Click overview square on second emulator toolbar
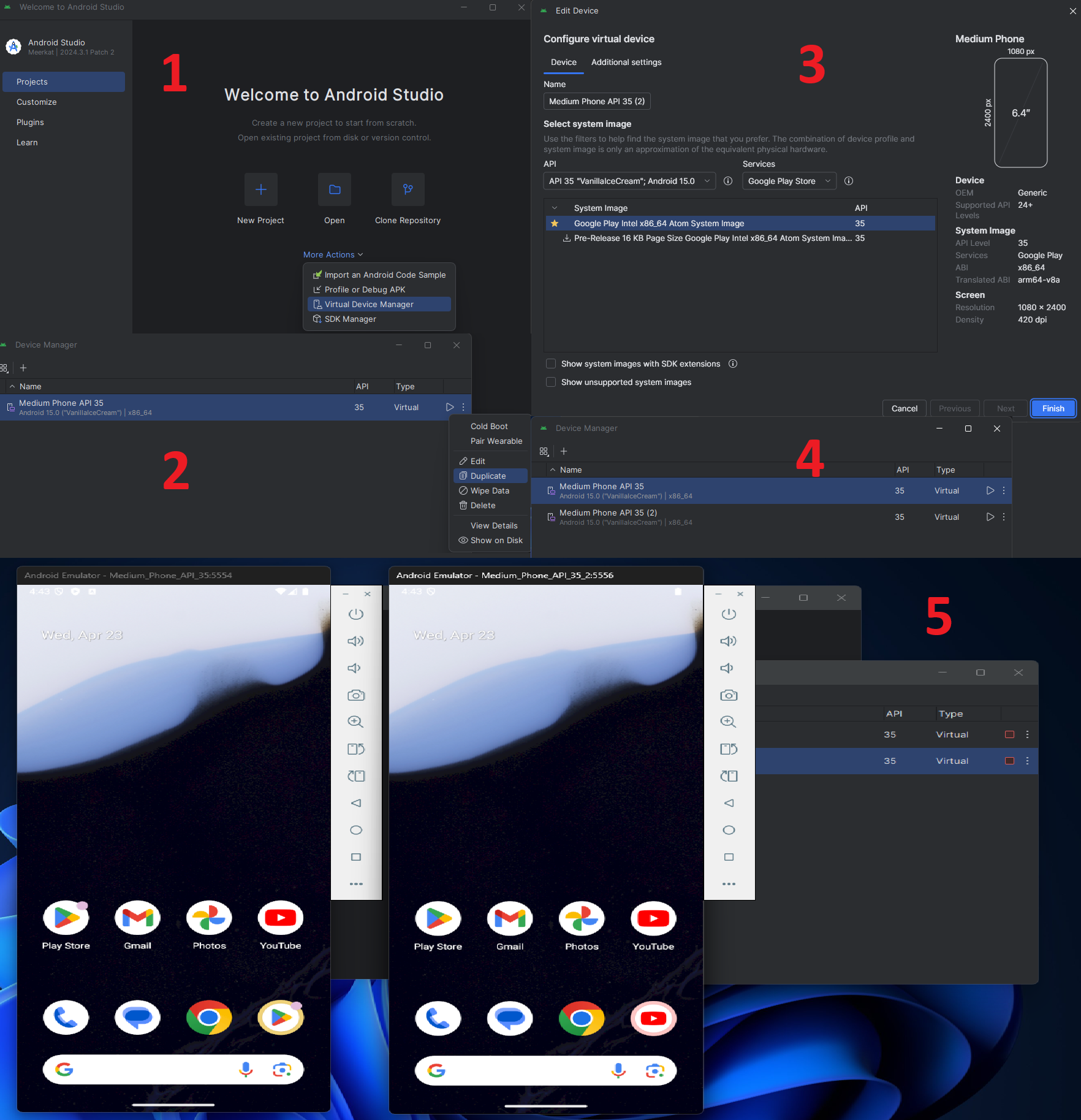 [x=729, y=856]
